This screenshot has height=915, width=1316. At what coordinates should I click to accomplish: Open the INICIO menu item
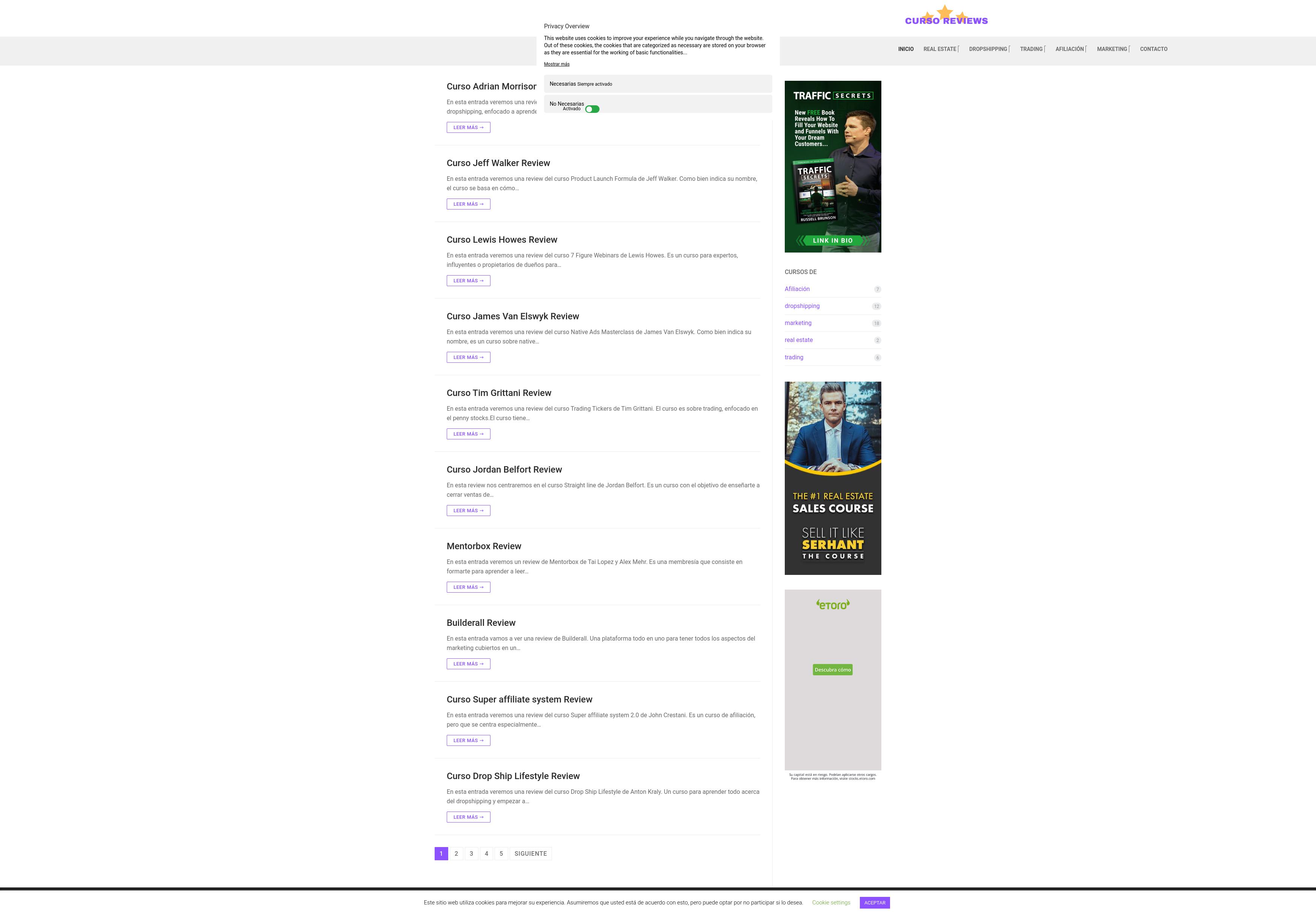pyautogui.click(x=906, y=49)
